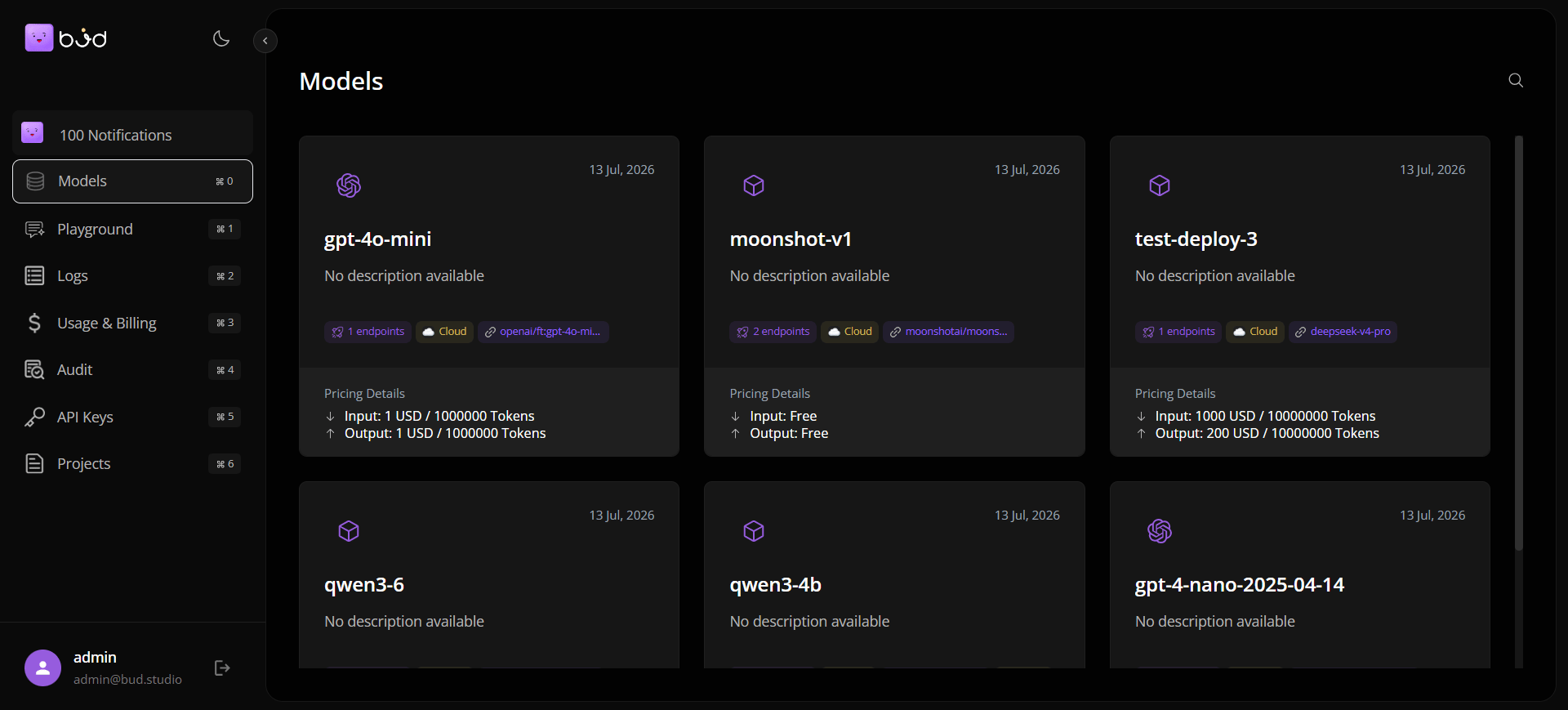Click 'Input: Free' on moonshot-v1 card

click(783, 417)
